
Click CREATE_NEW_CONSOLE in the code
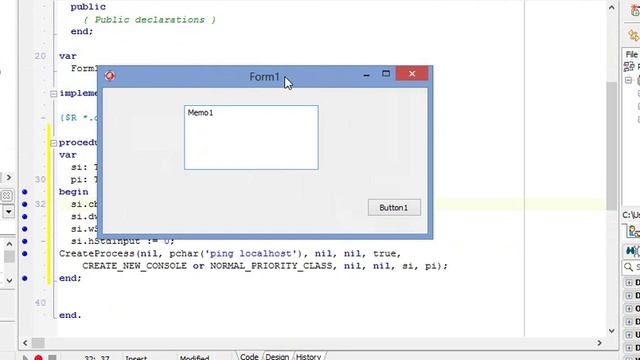(x=136, y=266)
